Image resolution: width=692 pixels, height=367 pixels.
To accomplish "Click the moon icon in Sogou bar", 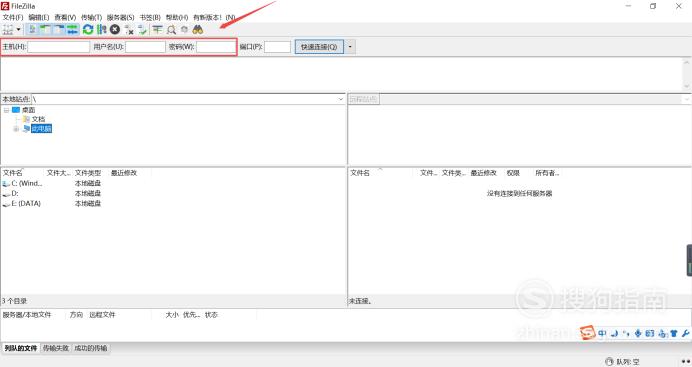I will [x=614, y=333].
